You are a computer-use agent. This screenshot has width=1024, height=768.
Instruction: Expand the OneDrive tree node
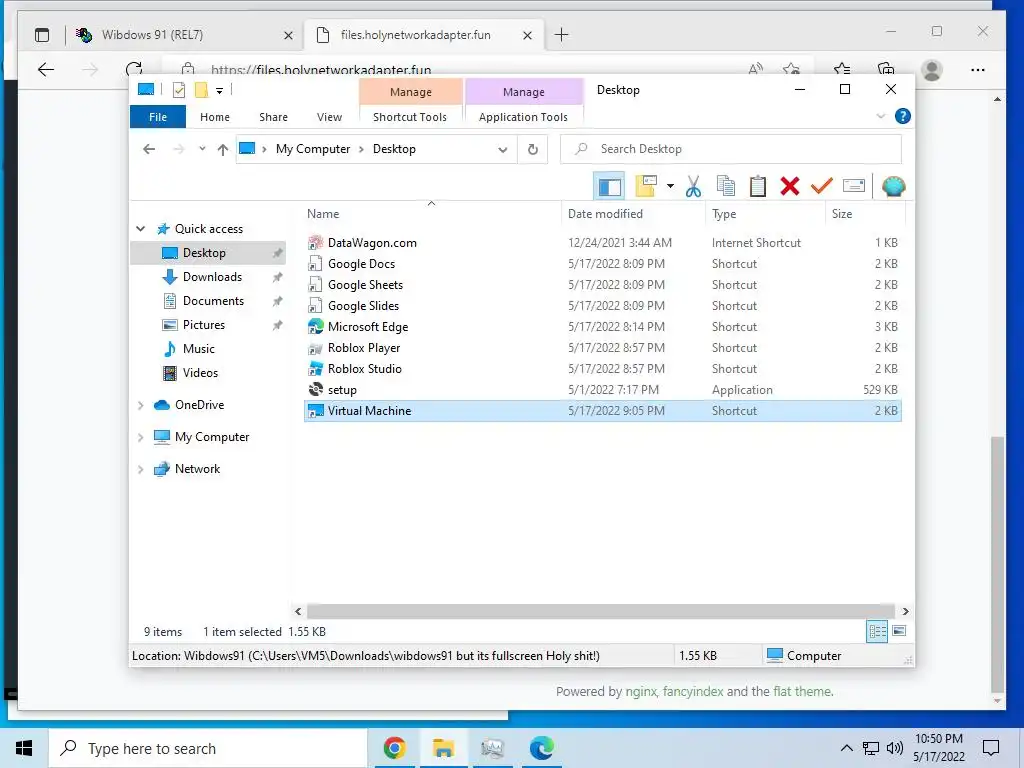tap(140, 406)
